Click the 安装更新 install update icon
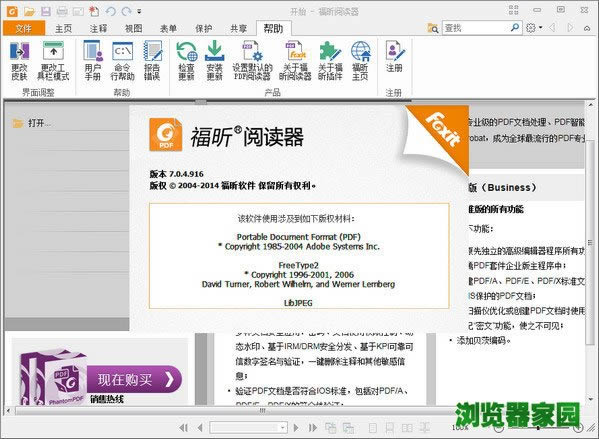Image resolution: width=599 pixels, height=439 pixels. pos(214,61)
